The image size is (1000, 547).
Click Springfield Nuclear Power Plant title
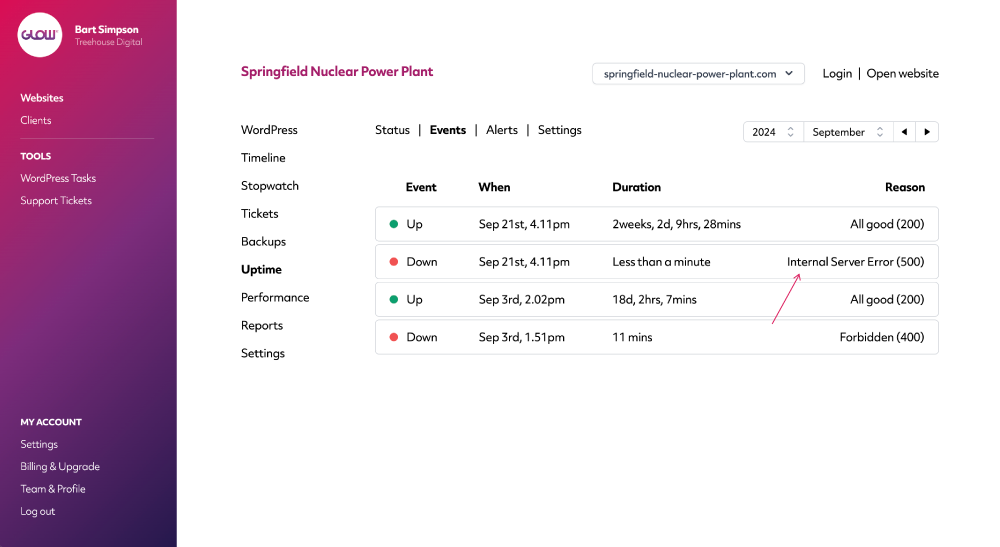coord(337,71)
